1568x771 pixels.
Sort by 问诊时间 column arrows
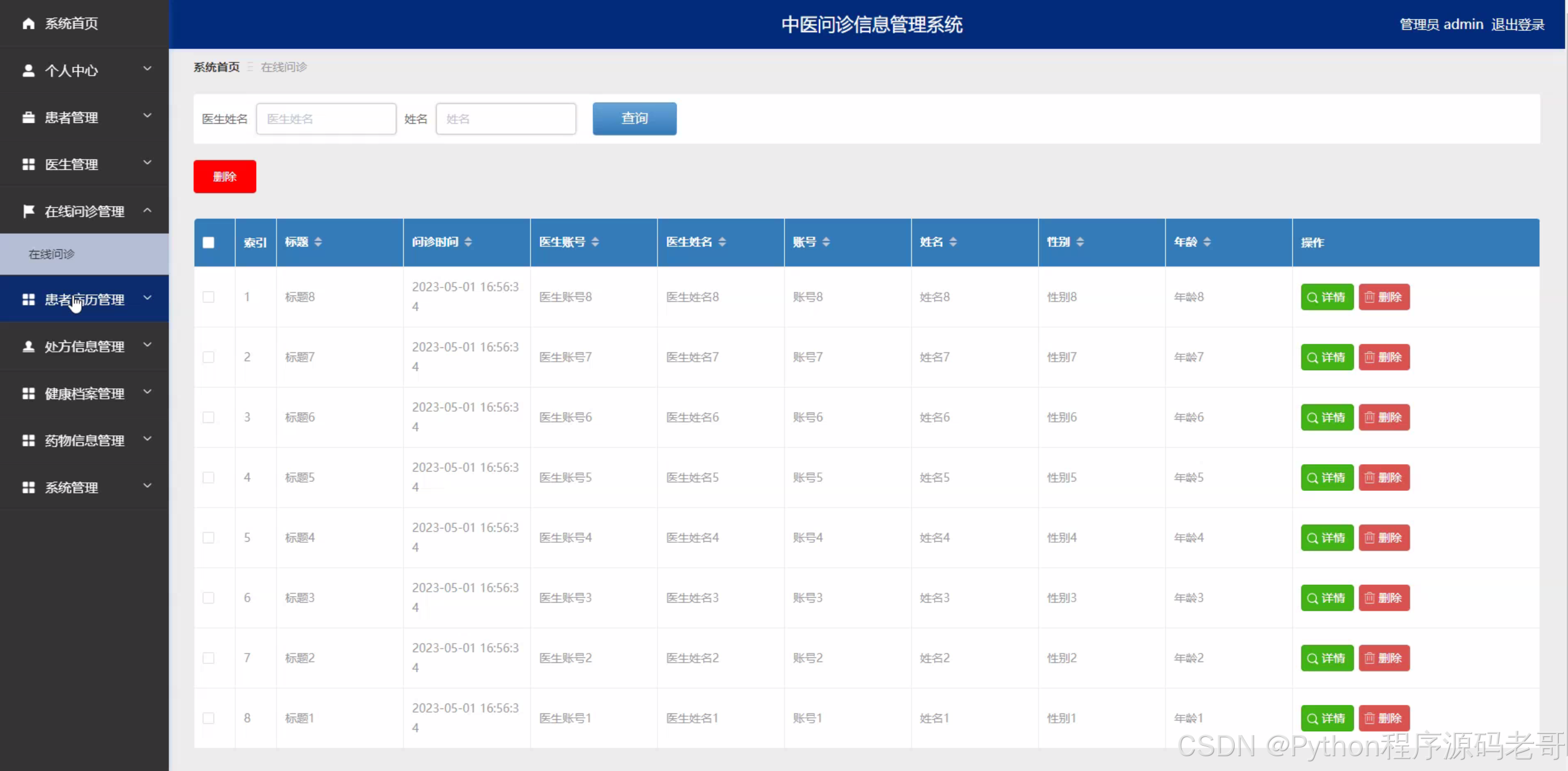pyautogui.click(x=468, y=242)
